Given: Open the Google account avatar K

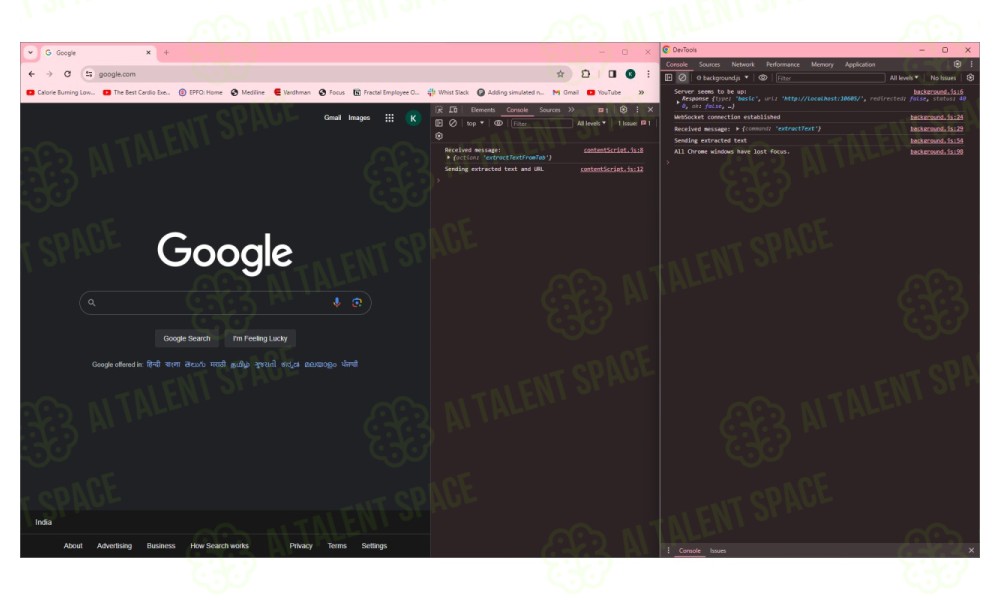Looking at the screenshot, I should point(413,118).
